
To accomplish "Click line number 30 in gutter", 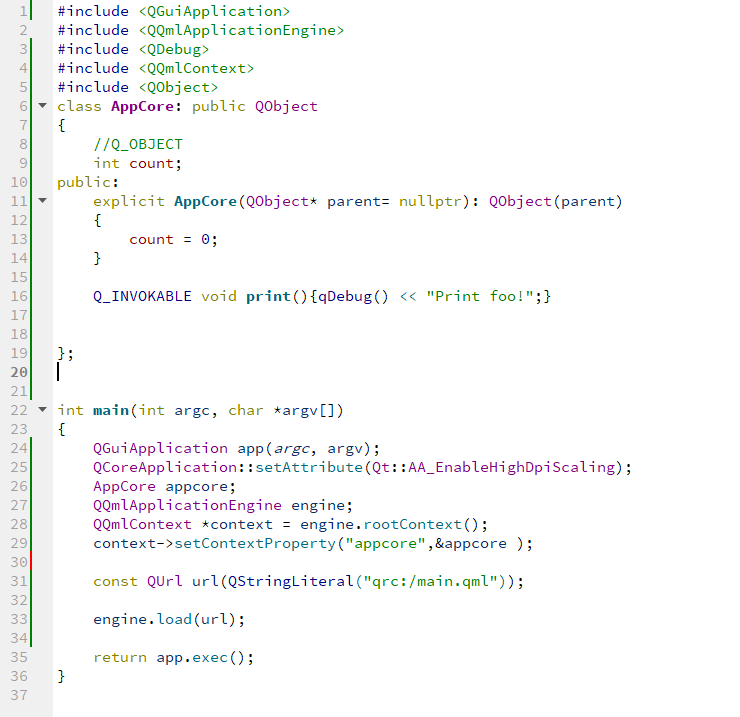I will coord(19,562).
